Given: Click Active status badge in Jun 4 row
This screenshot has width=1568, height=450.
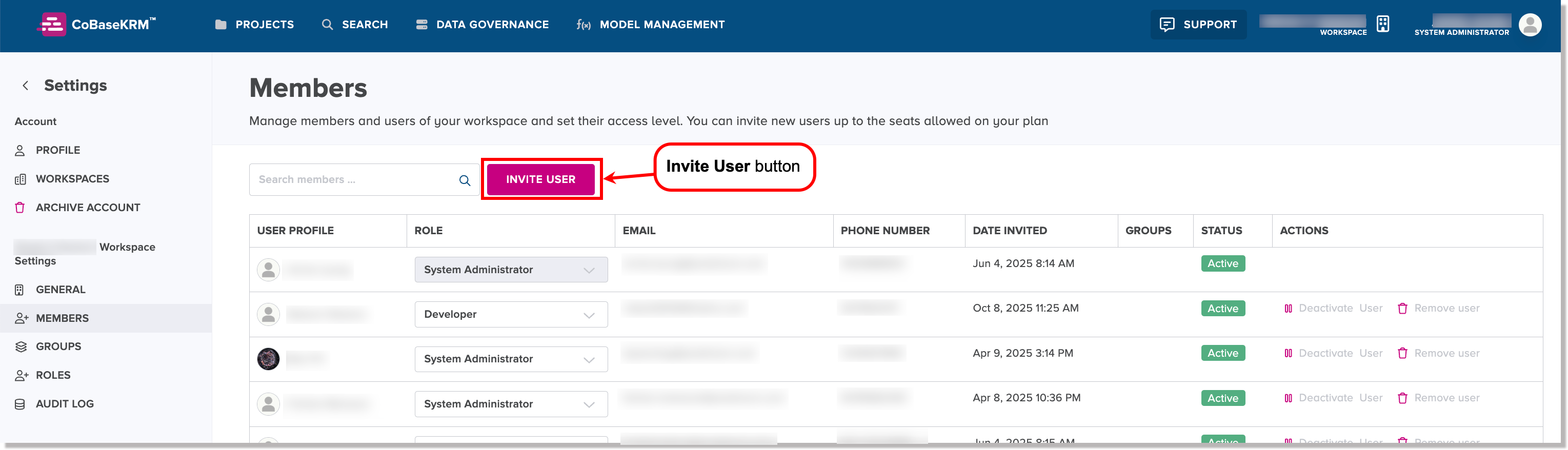Looking at the screenshot, I should [1223, 263].
